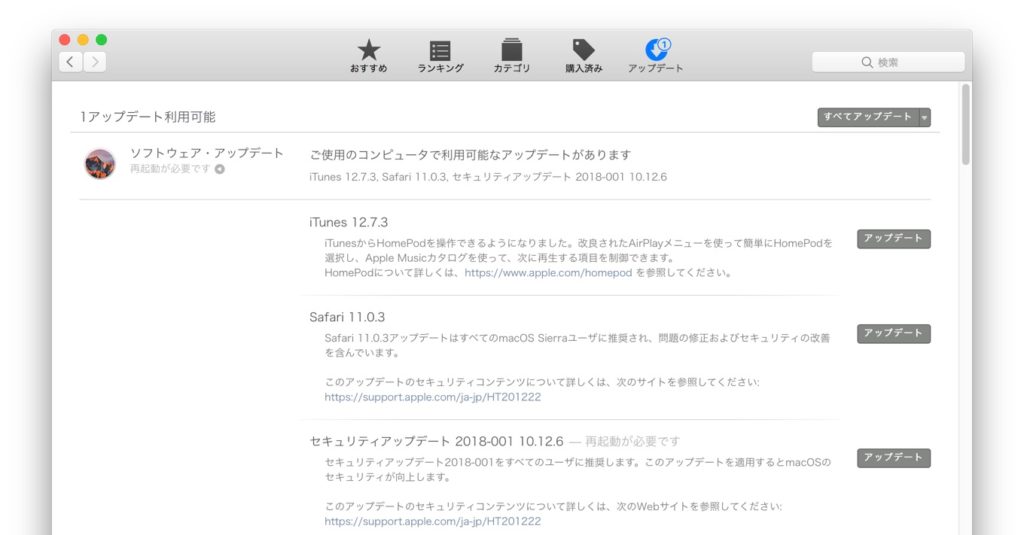Screen dimensions: 1024x535
Task: Open the https://www.apple.com/homepod link
Action: click(x=548, y=273)
